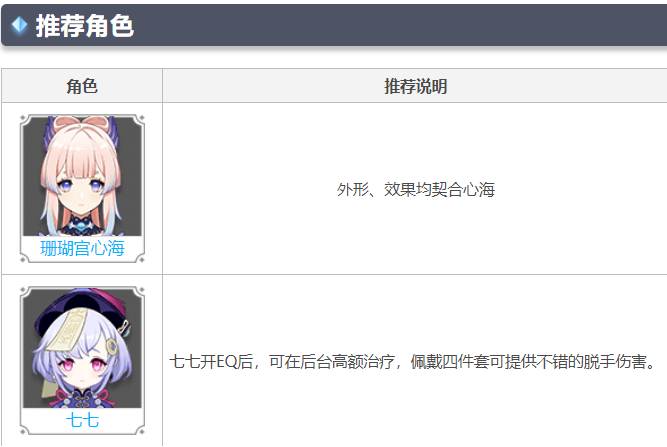The width and height of the screenshot is (667, 447).
Task: Click the blue diamond icon beside 推荐角色
Action: pyautogui.click(x=19, y=25)
